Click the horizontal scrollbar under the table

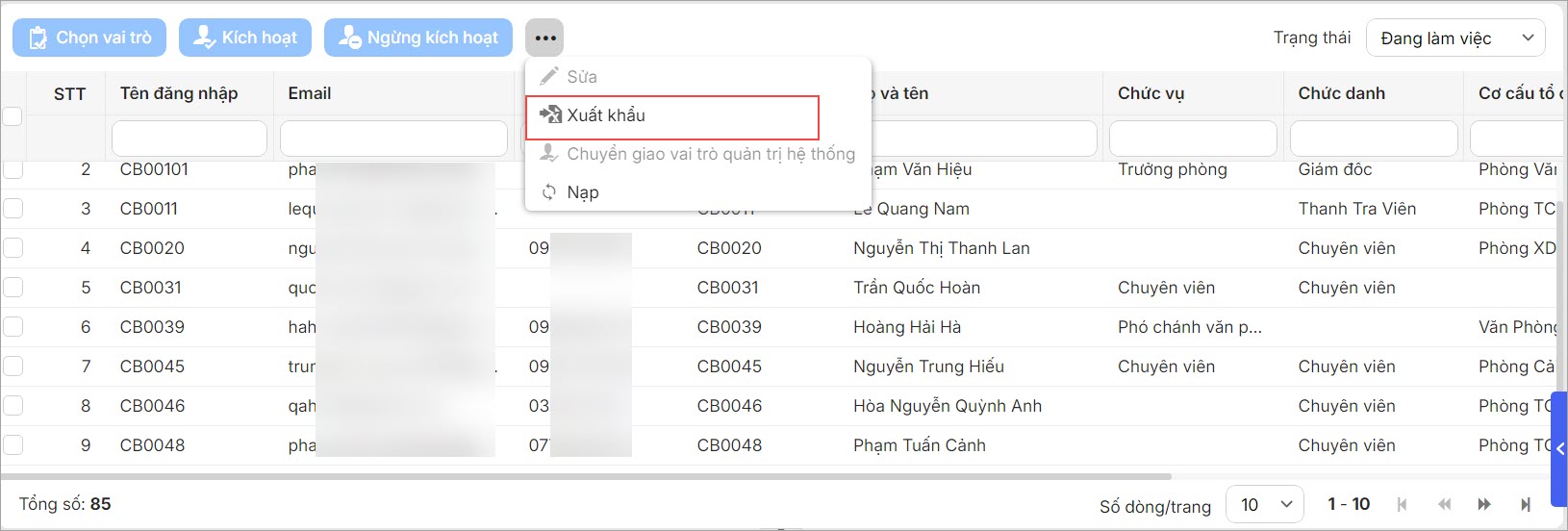[x=586, y=476]
